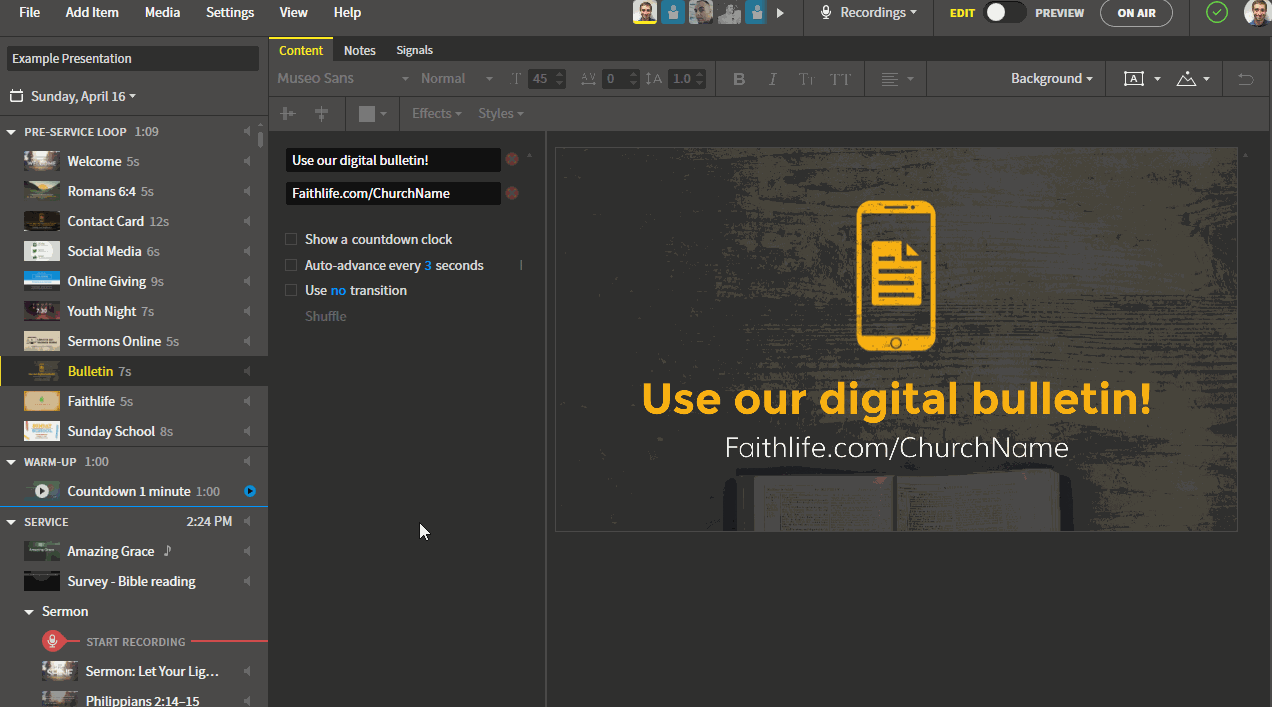Open the Settings menu
Viewport: 1272px width, 707px height.
[230, 12]
